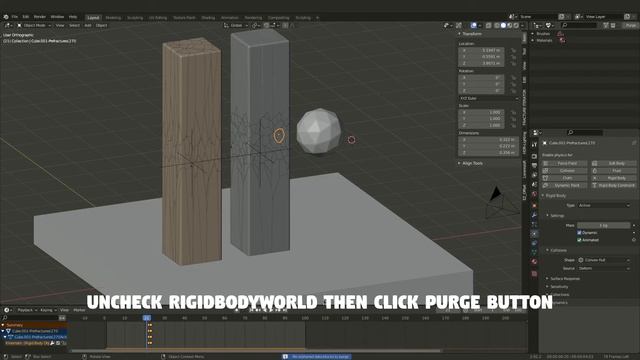Expand the Sensitivity panel
This screenshot has height=360, width=640.
558,287
